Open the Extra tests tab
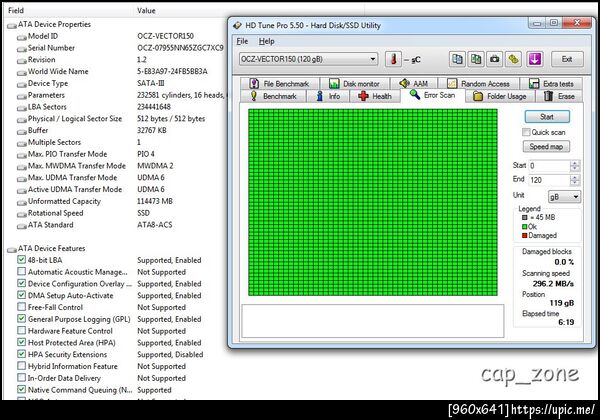 point(551,83)
